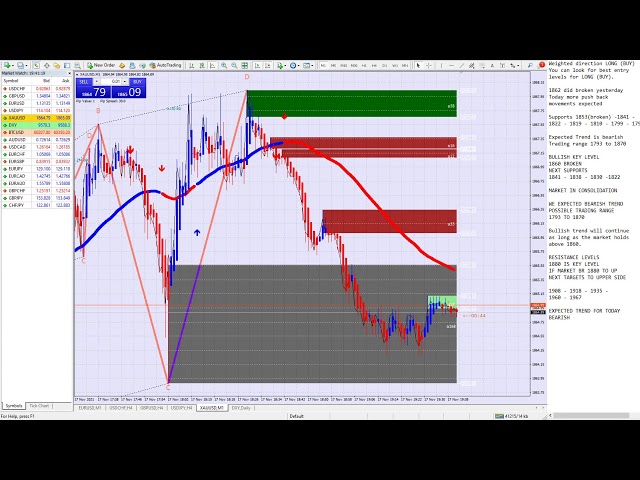
Task: Click the New Order toolbar button
Action: 102,65
